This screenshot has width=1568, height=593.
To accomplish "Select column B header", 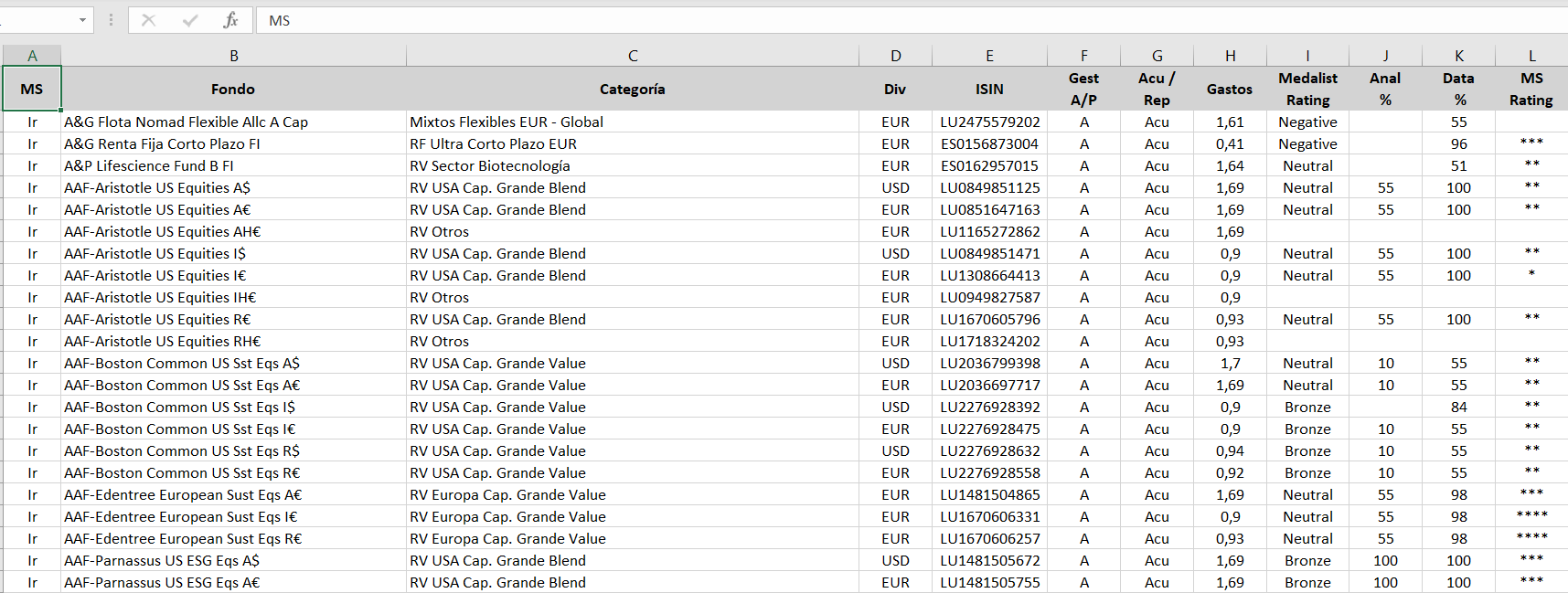I will [x=234, y=56].
